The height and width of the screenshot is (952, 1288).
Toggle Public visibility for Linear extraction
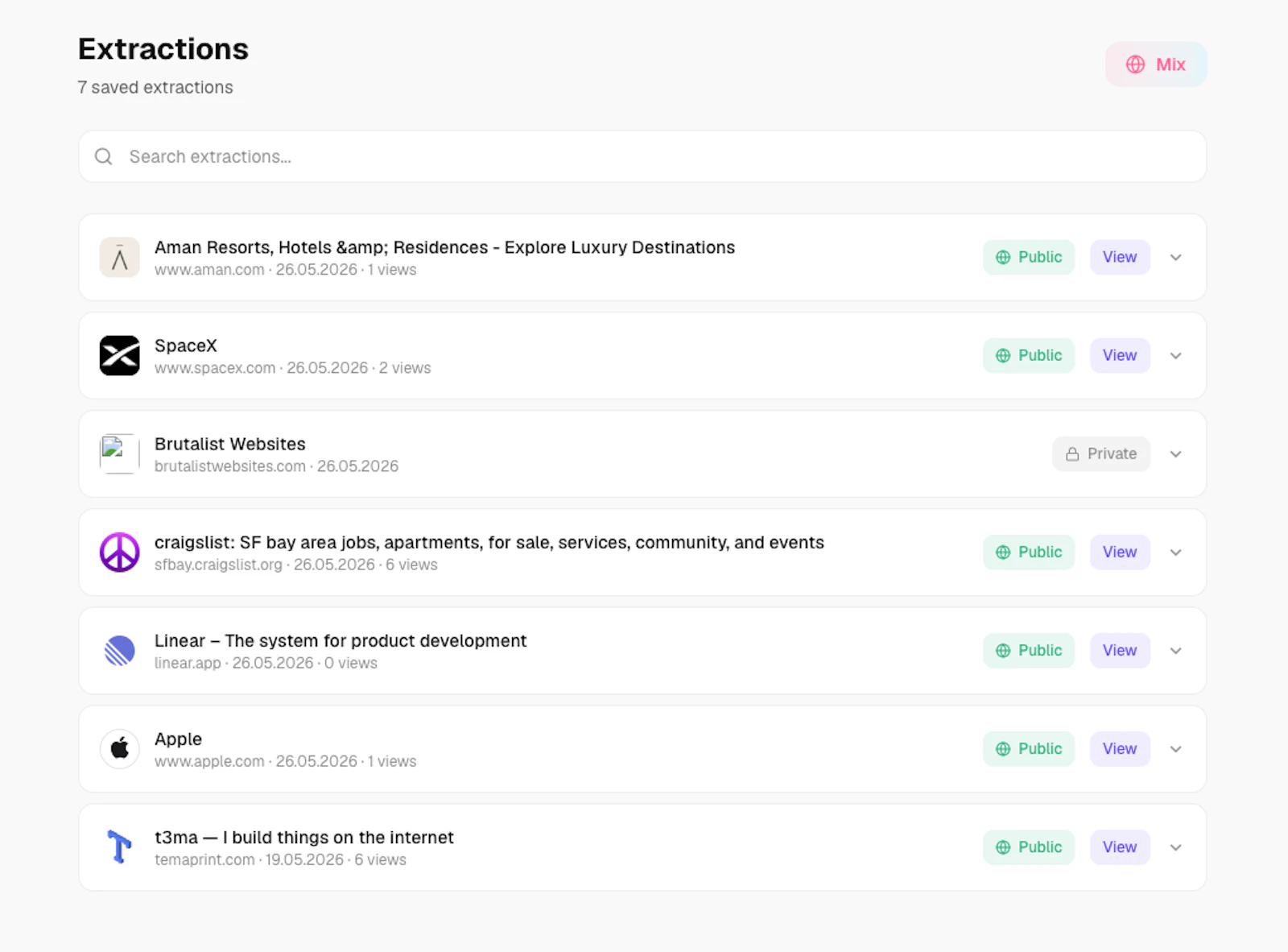pos(1029,650)
